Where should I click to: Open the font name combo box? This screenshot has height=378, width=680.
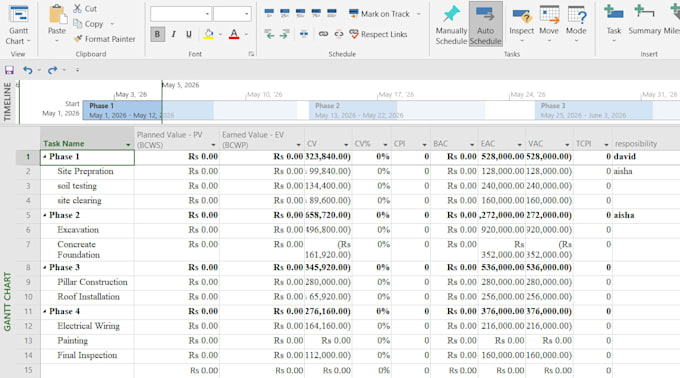pos(180,14)
